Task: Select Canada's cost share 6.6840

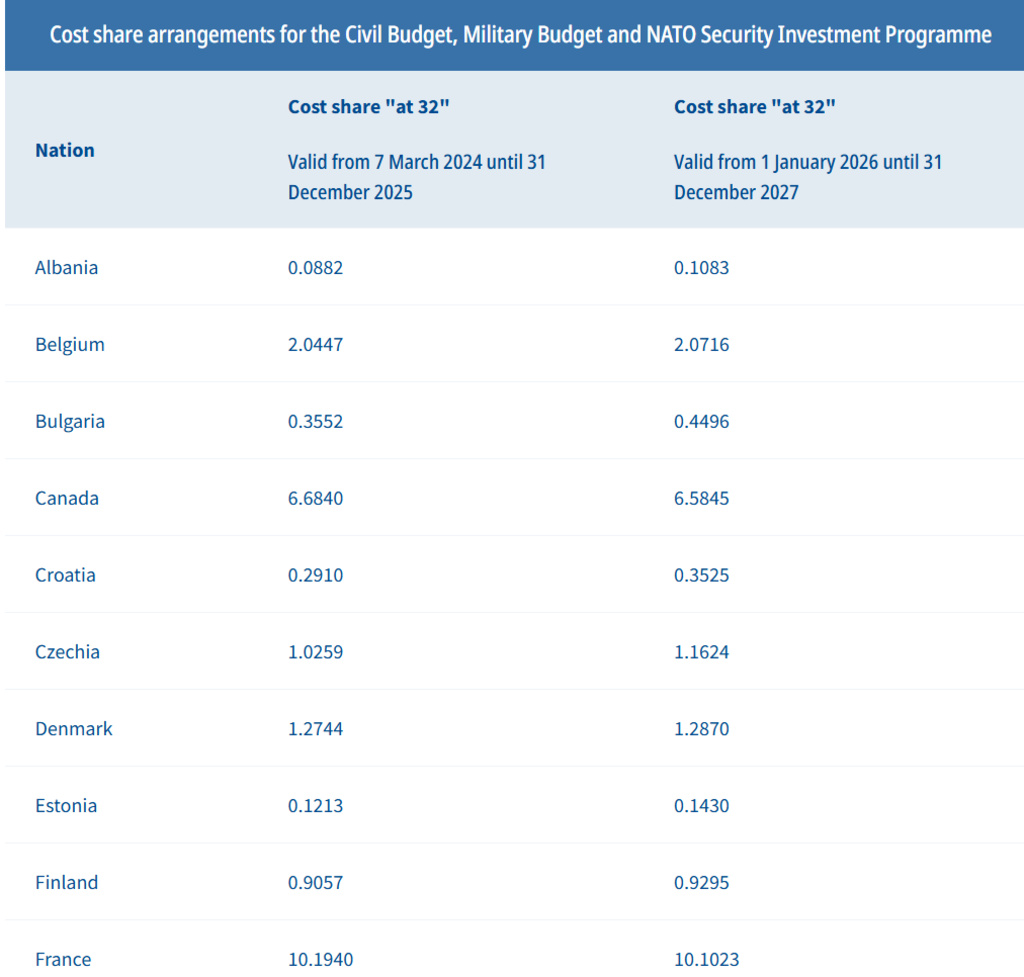Action: (x=316, y=499)
